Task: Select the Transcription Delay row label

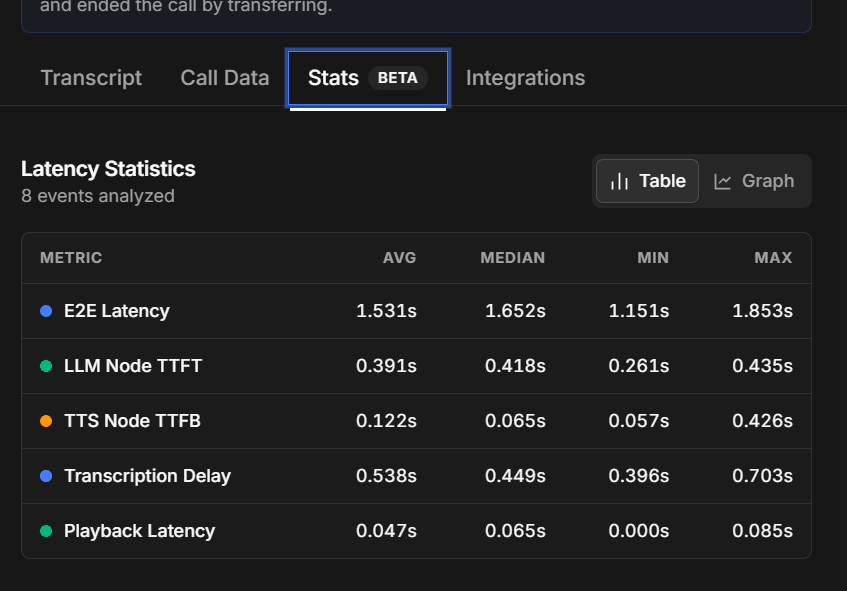Action: pos(147,476)
